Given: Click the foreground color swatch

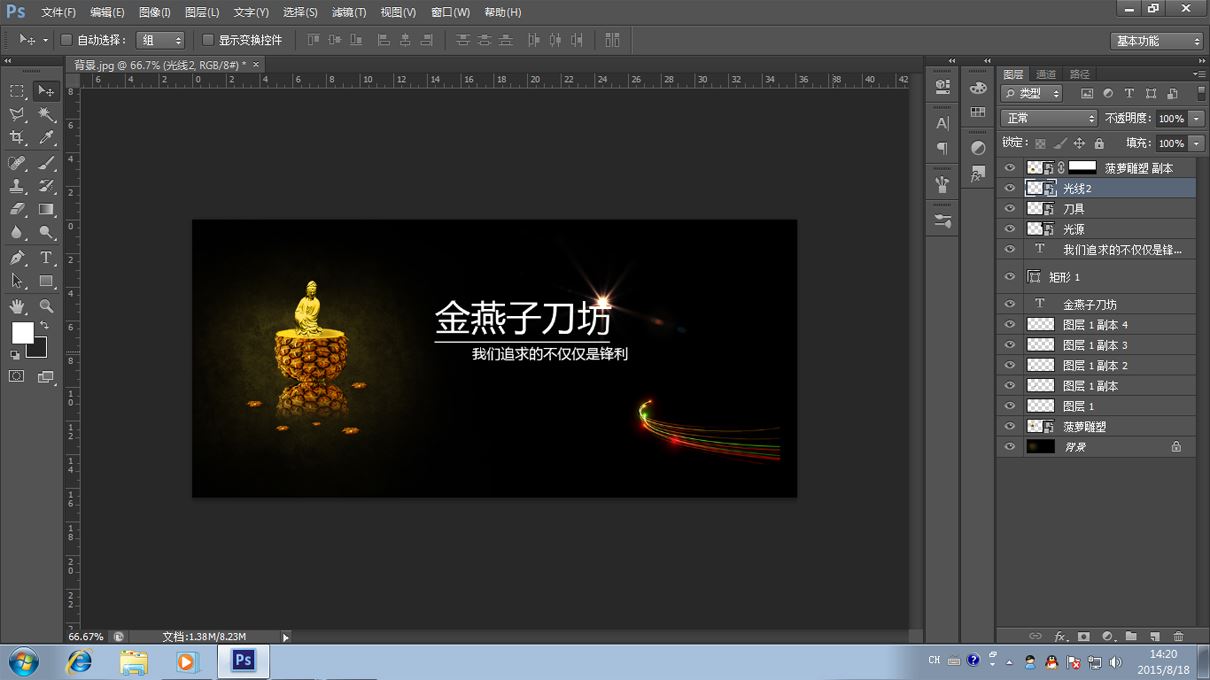Looking at the screenshot, I should 22,333.
